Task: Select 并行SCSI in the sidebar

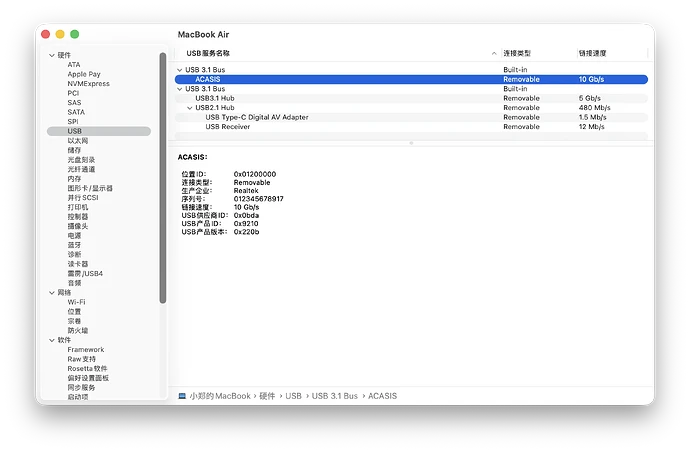Action: point(83,198)
